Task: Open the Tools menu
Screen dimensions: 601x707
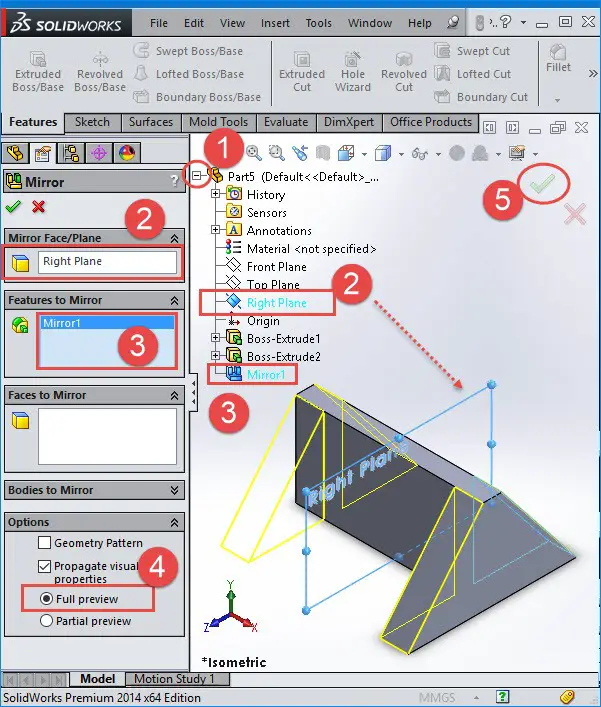Action: [318, 23]
